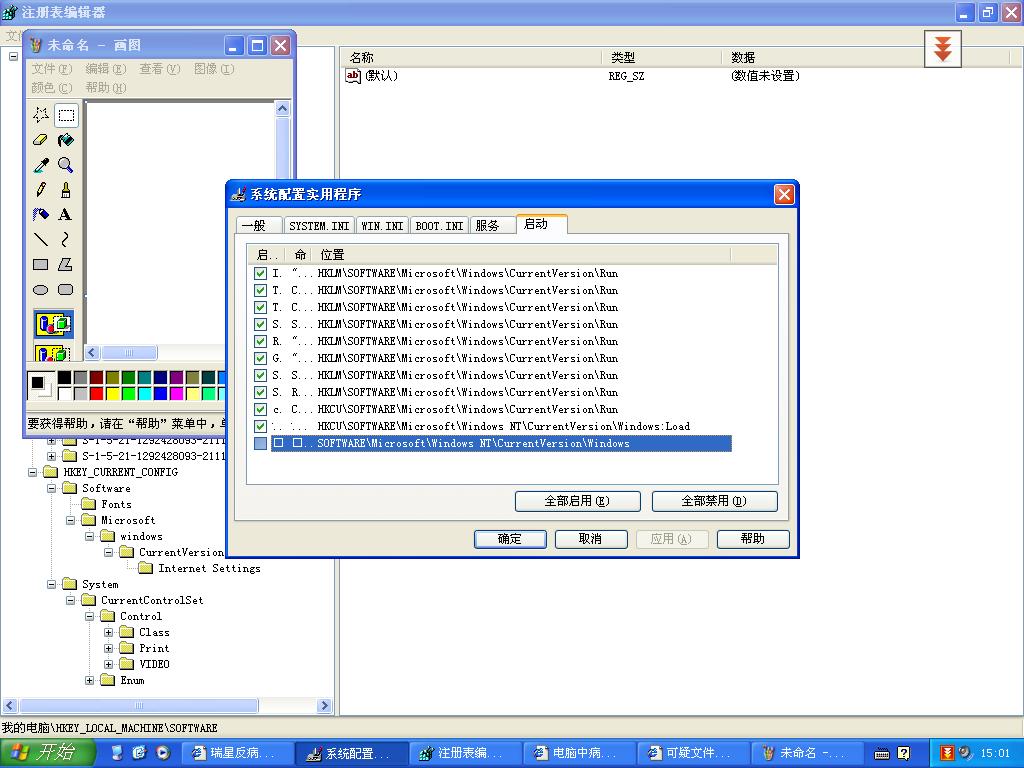Click the (默认) registry value icon
Viewport: 1024px width, 768px height.
353,76
